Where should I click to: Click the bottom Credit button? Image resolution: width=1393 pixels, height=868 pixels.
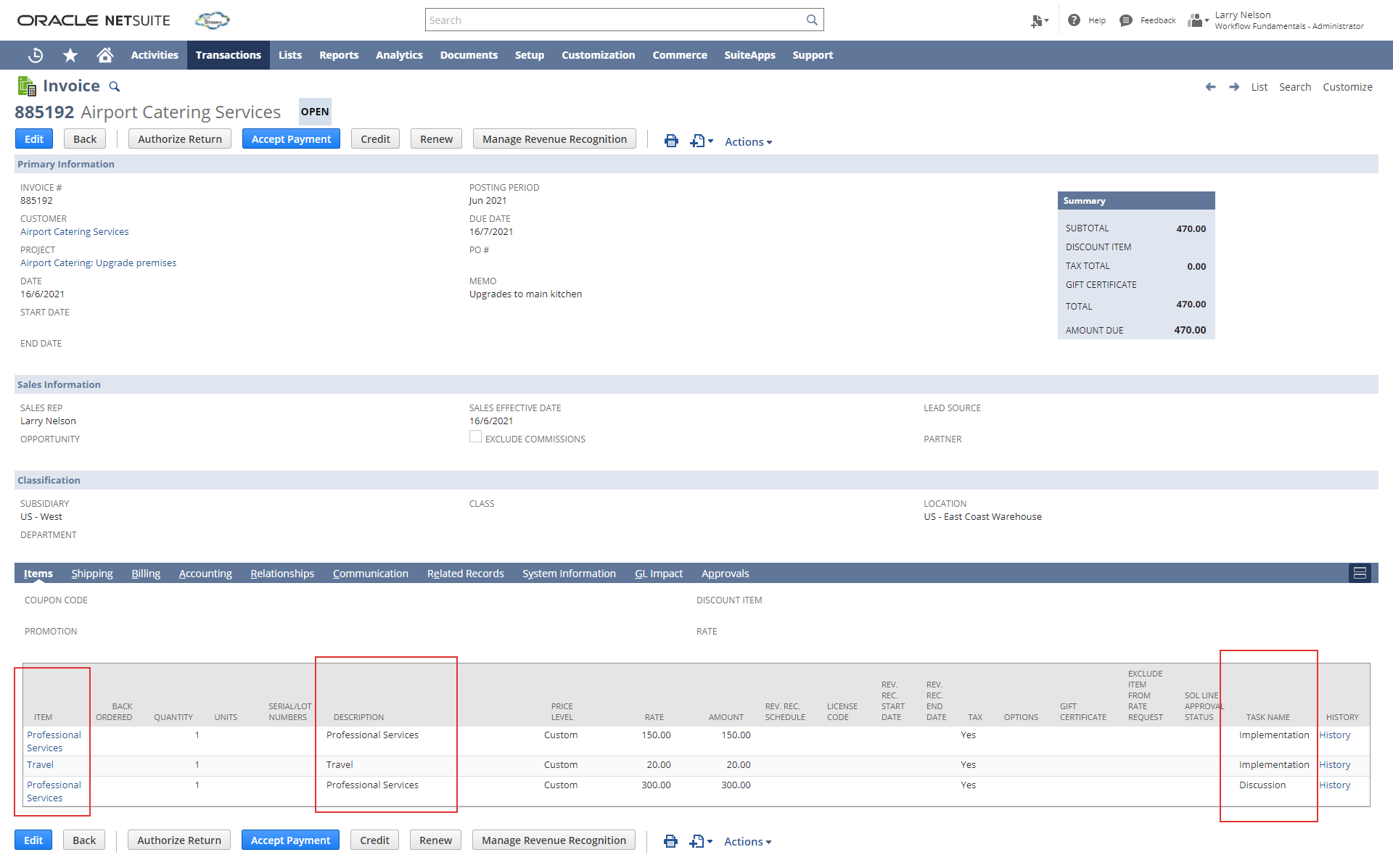click(374, 840)
